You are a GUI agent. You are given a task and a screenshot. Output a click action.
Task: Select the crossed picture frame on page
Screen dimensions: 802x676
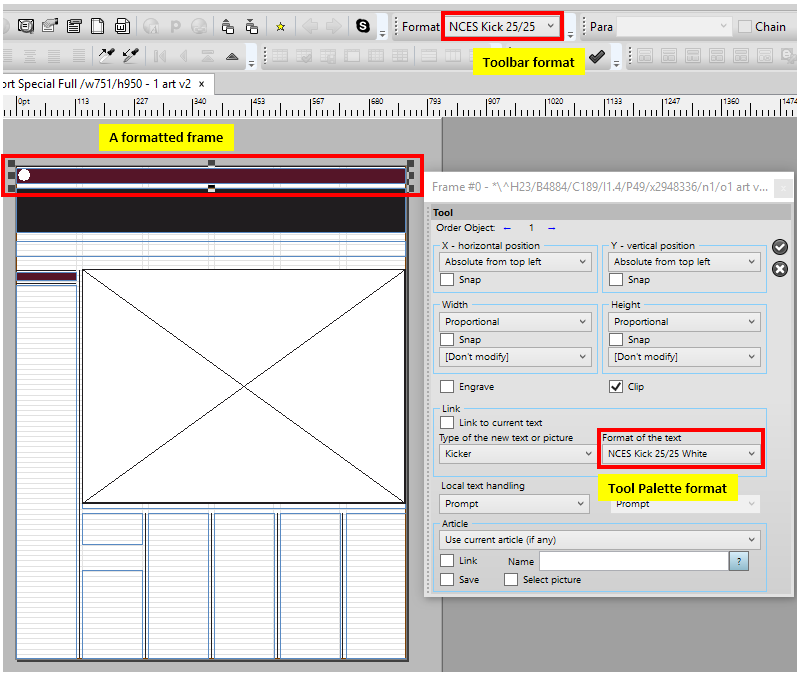pos(243,387)
